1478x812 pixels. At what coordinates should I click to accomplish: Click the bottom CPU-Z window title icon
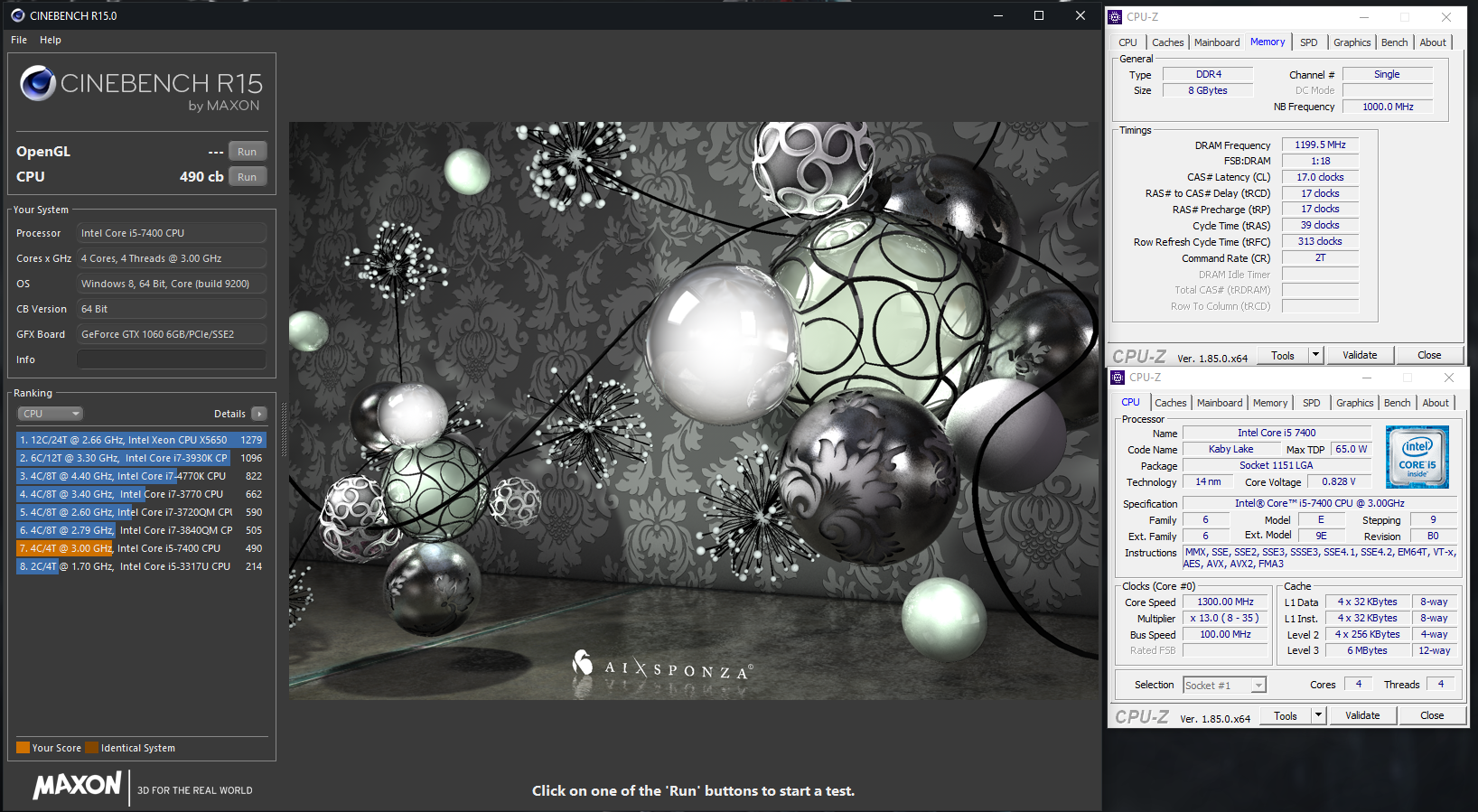(x=1118, y=378)
